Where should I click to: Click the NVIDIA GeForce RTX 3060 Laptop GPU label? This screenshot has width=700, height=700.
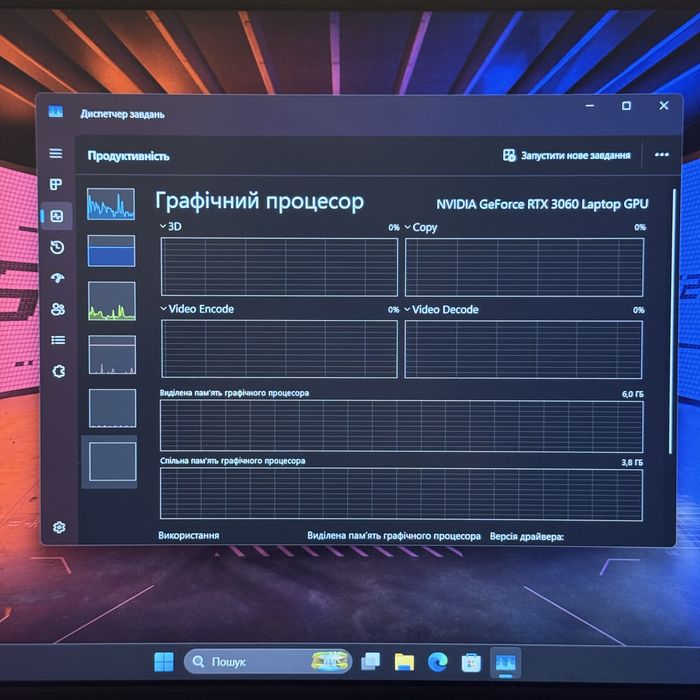542,204
